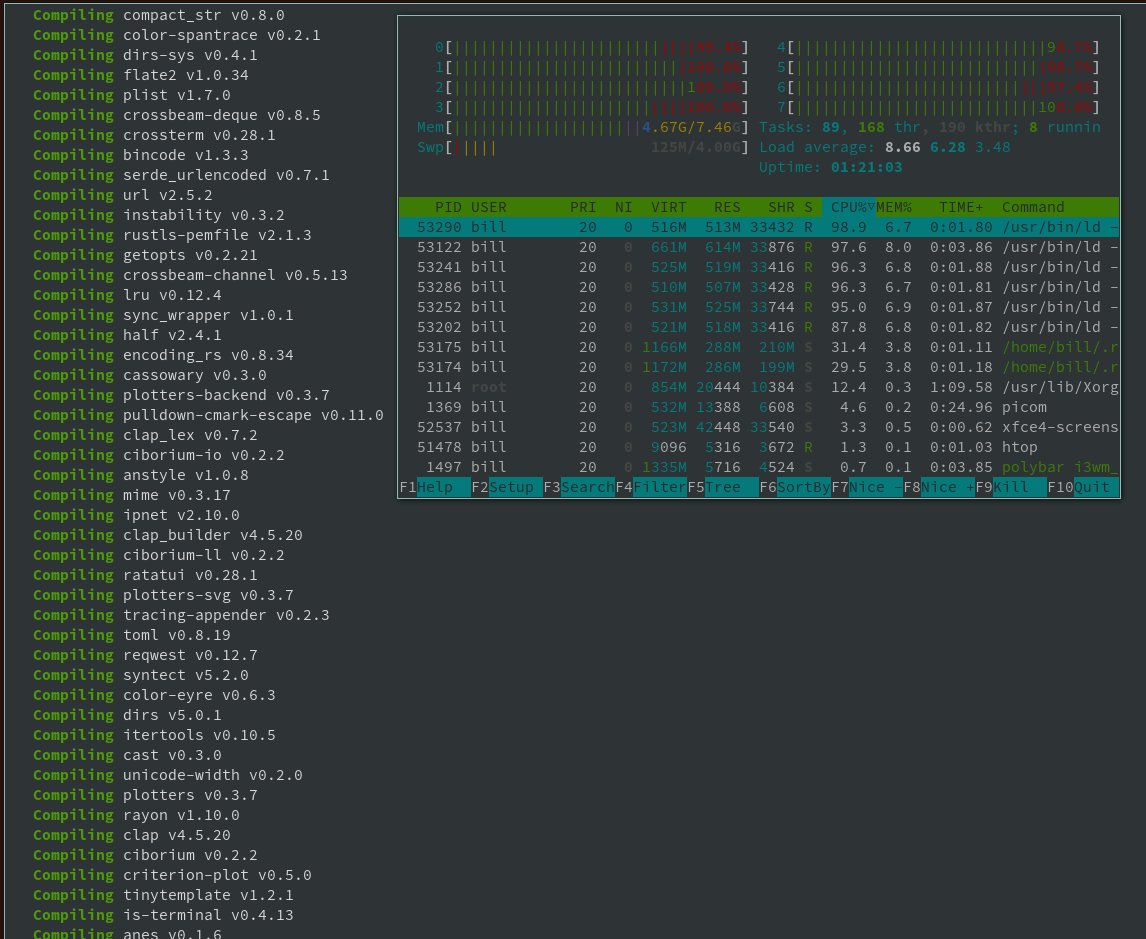The width and height of the screenshot is (1146, 939).
Task: Sort by the RES column header
Action: 727,208
